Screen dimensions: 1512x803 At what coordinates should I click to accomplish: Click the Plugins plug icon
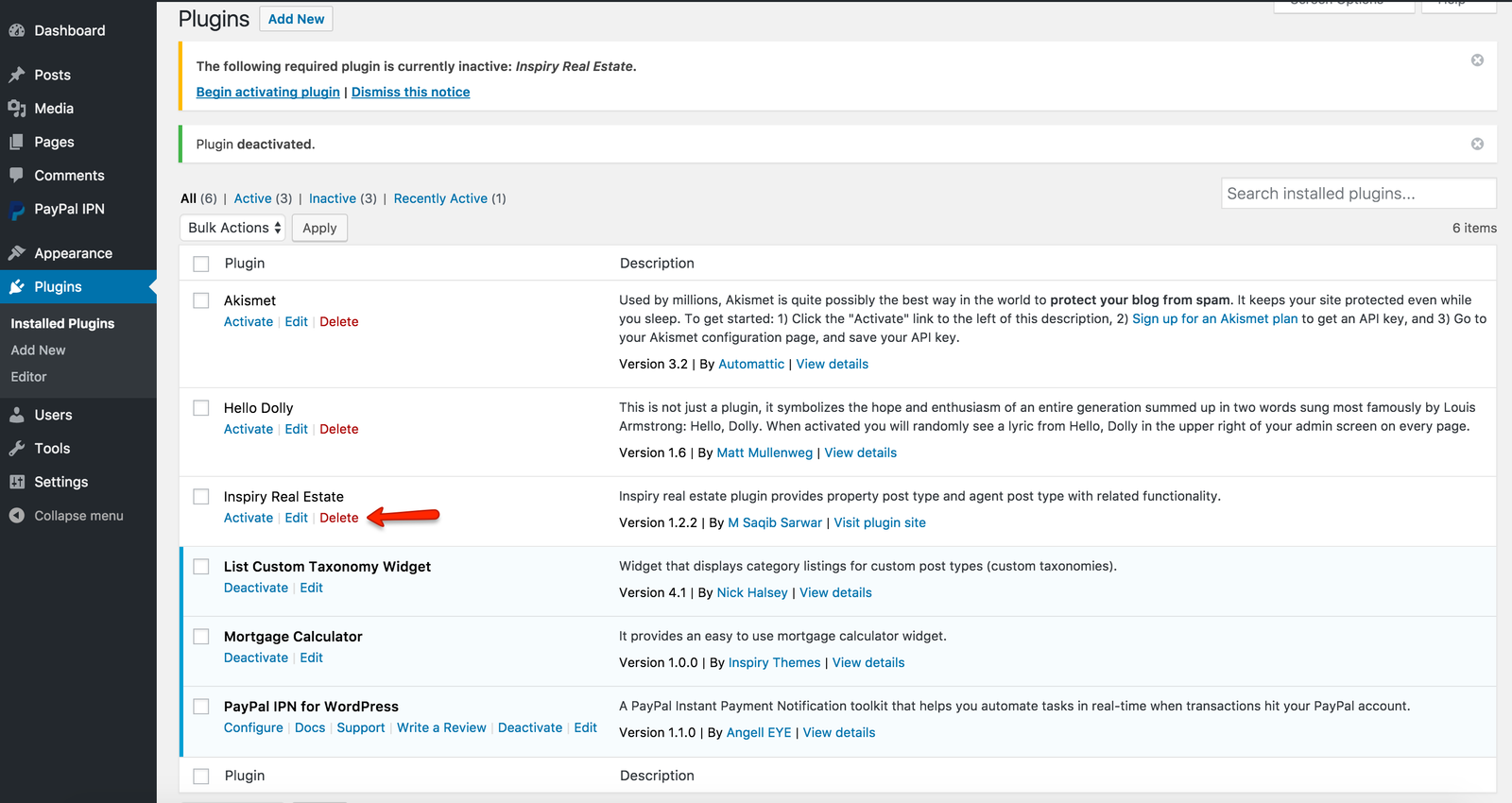coord(16,287)
